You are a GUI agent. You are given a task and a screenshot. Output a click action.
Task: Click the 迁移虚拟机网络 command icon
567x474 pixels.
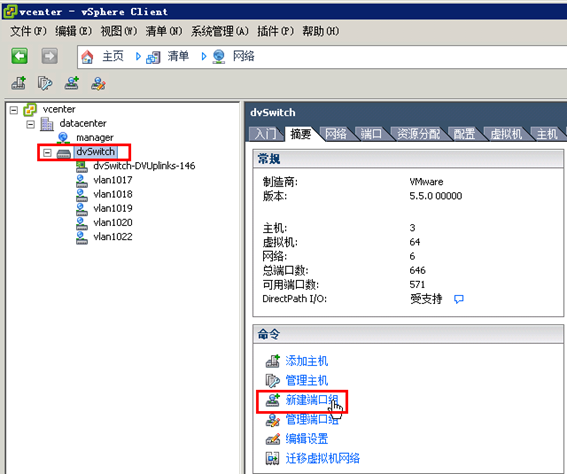273,458
